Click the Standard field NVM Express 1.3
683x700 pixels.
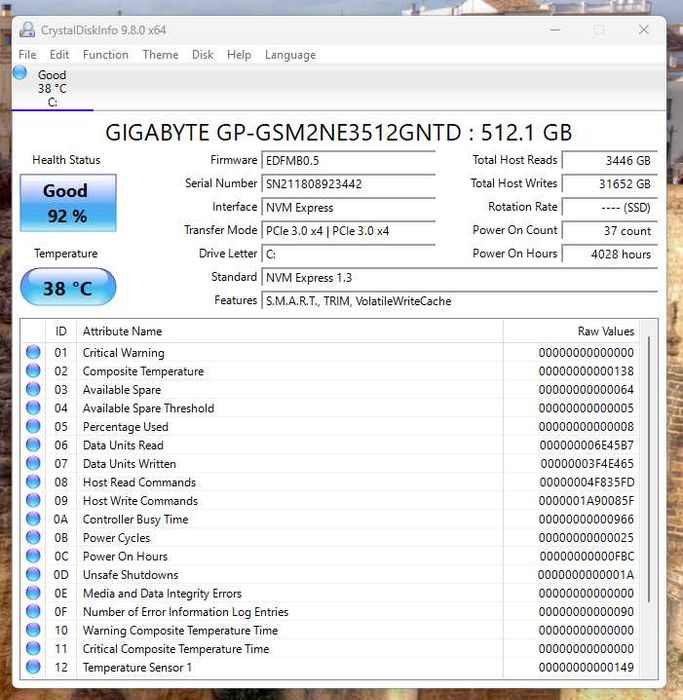tap(459, 278)
